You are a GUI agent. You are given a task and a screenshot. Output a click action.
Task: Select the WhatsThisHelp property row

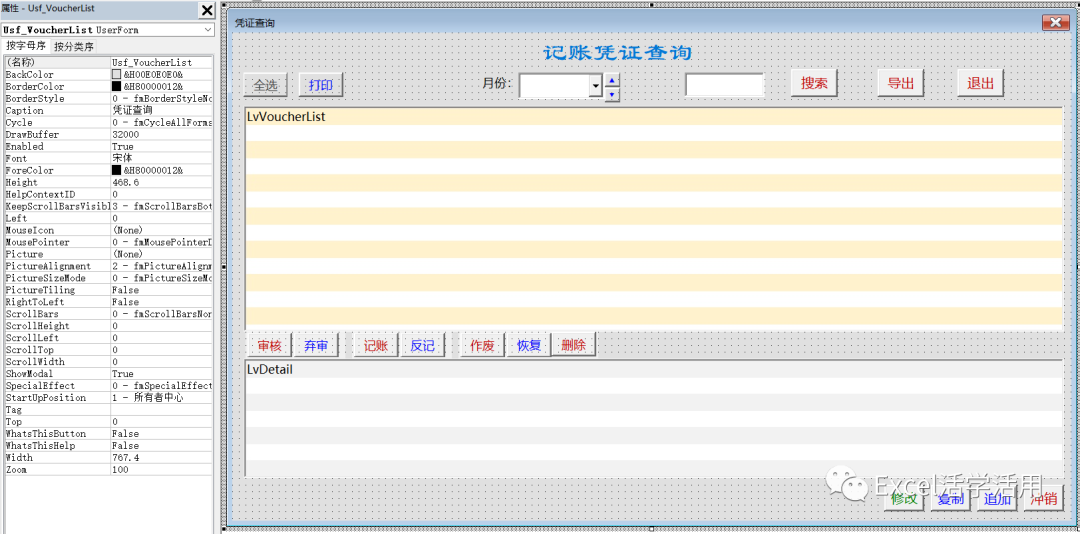[108, 446]
